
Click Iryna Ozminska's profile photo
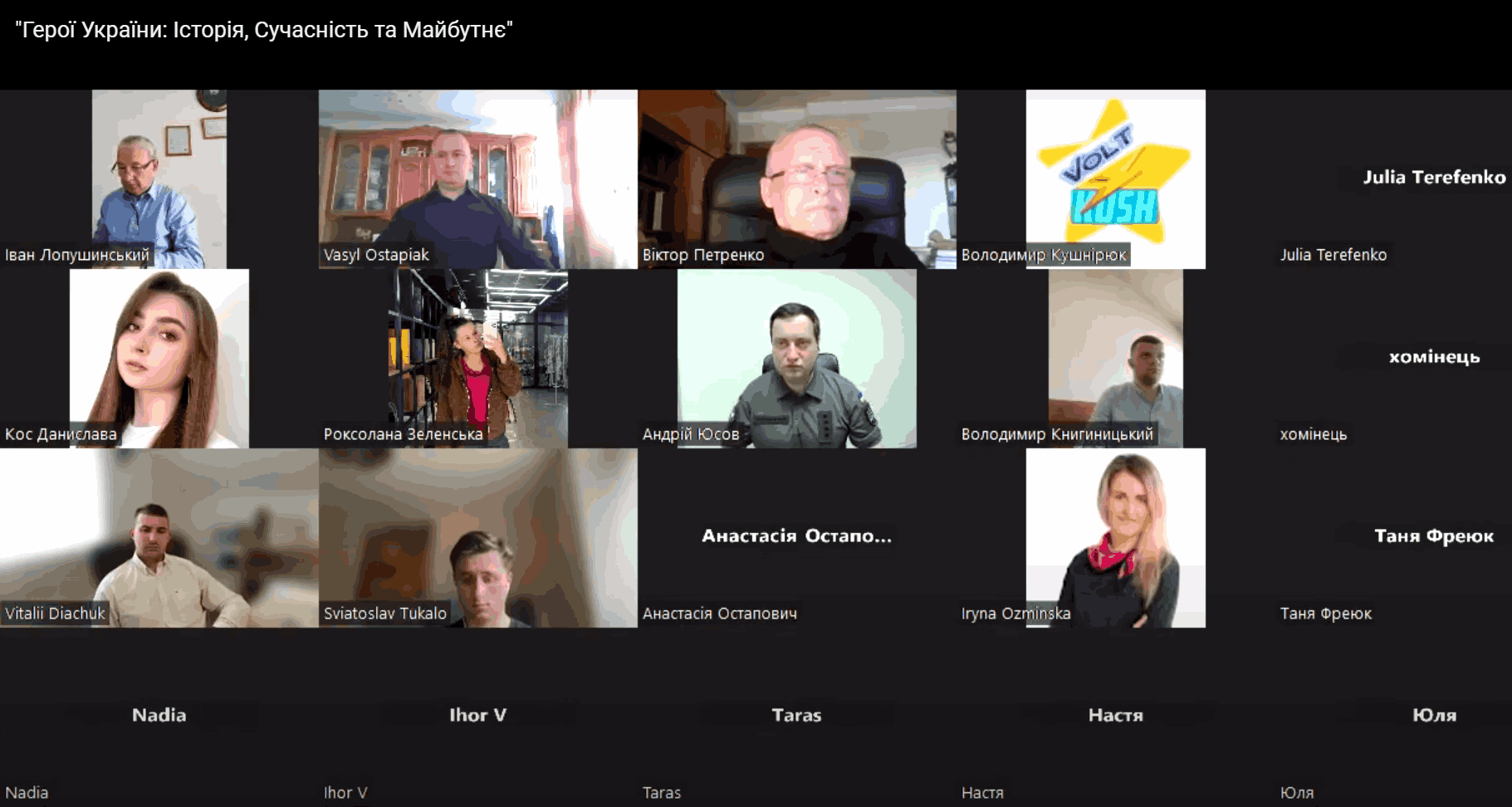[x=1116, y=537]
